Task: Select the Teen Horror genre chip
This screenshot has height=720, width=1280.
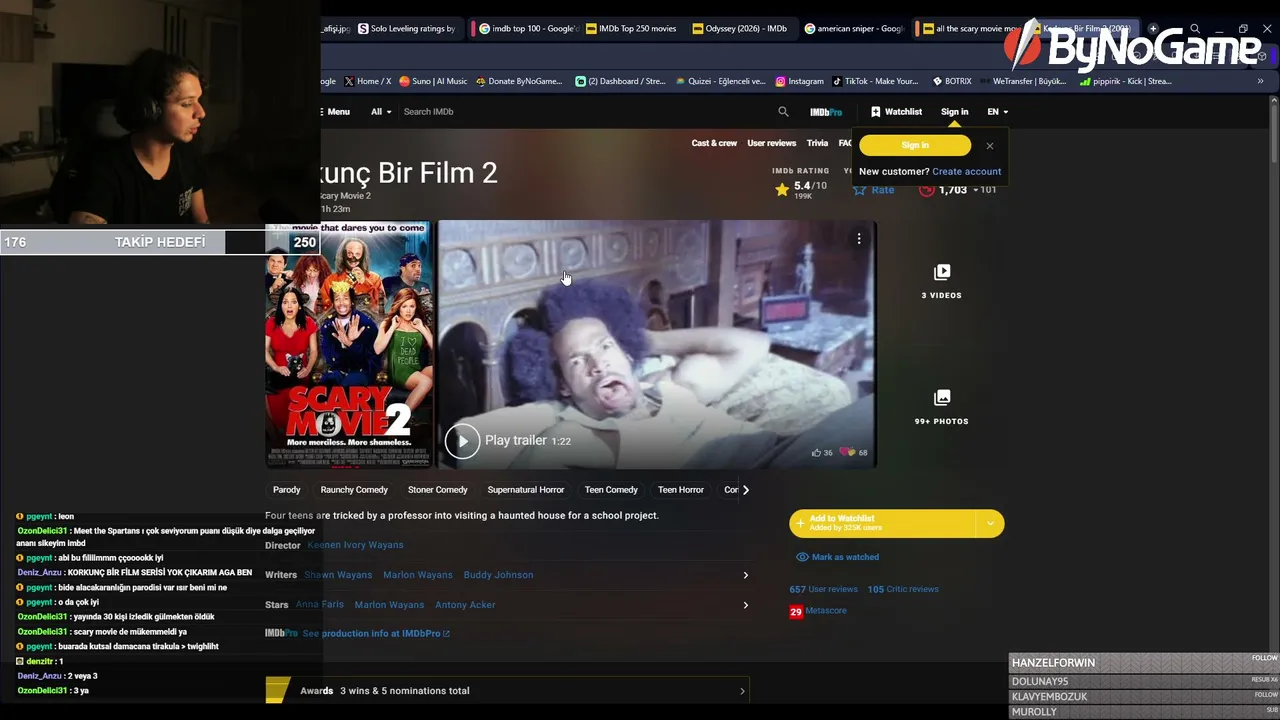Action: (681, 490)
